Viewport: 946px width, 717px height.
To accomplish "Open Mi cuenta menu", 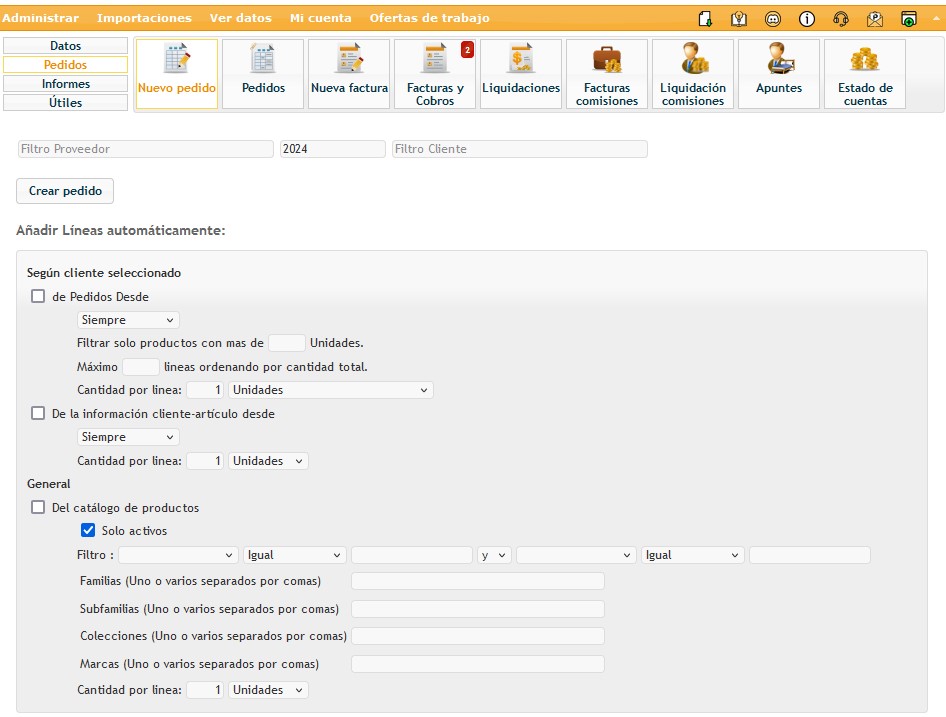I will [x=320, y=18].
